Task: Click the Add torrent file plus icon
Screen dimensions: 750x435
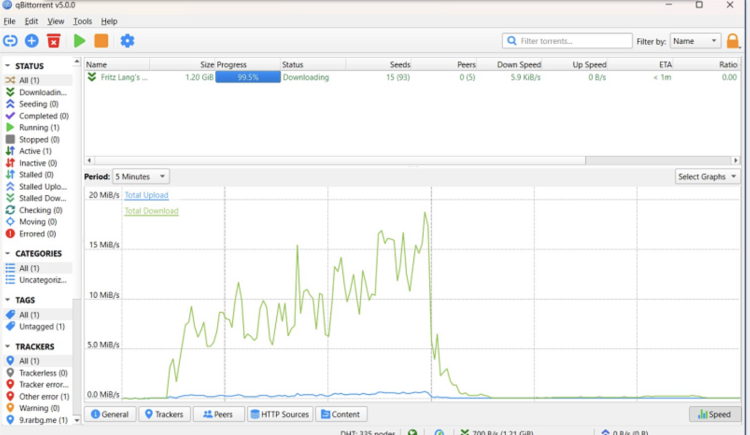Action: point(32,41)
